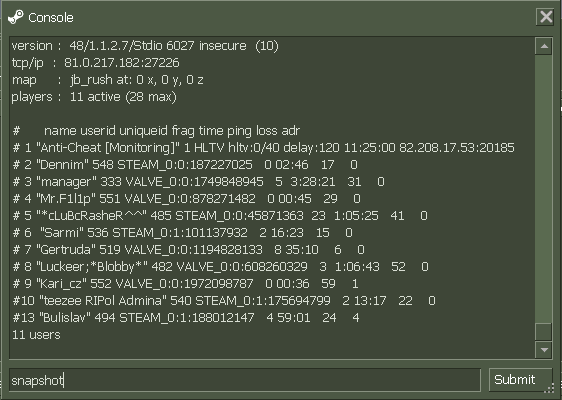
Task: Click the '11 users' summary line
Action: [36, 335]
